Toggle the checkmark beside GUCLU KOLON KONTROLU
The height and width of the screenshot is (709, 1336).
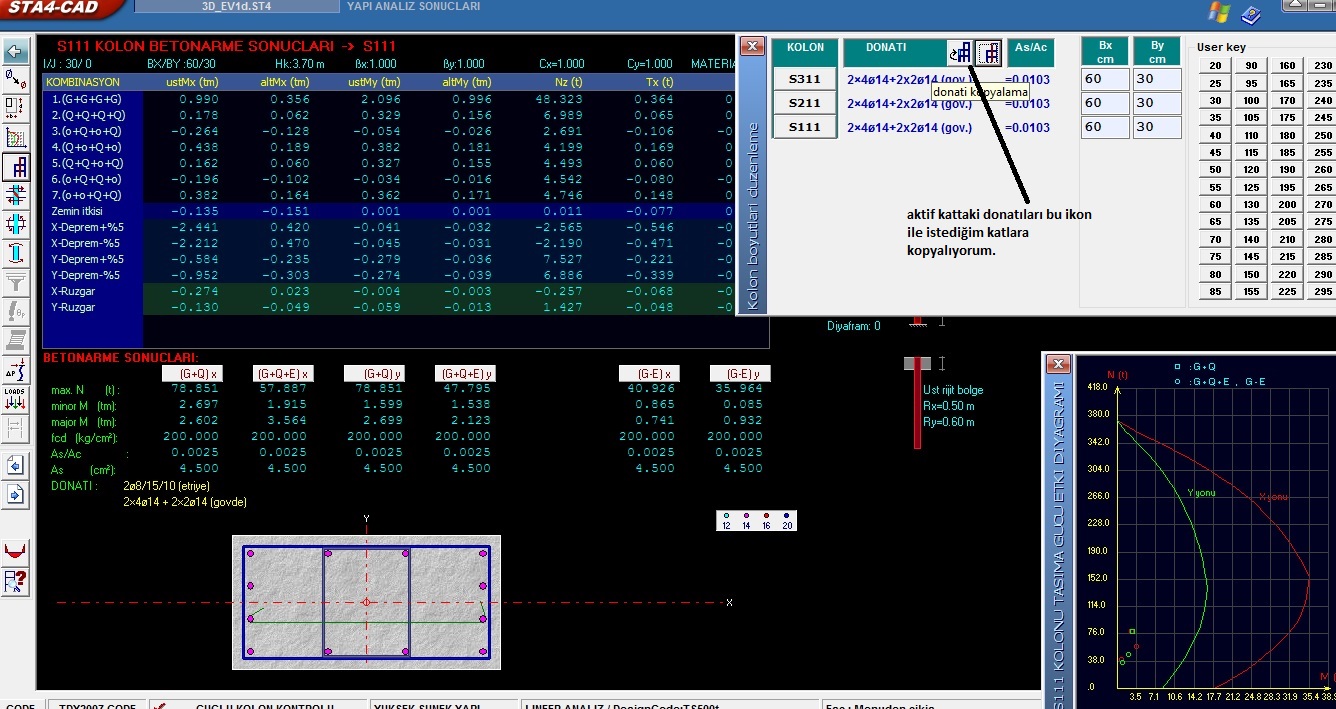coord(158,705)
